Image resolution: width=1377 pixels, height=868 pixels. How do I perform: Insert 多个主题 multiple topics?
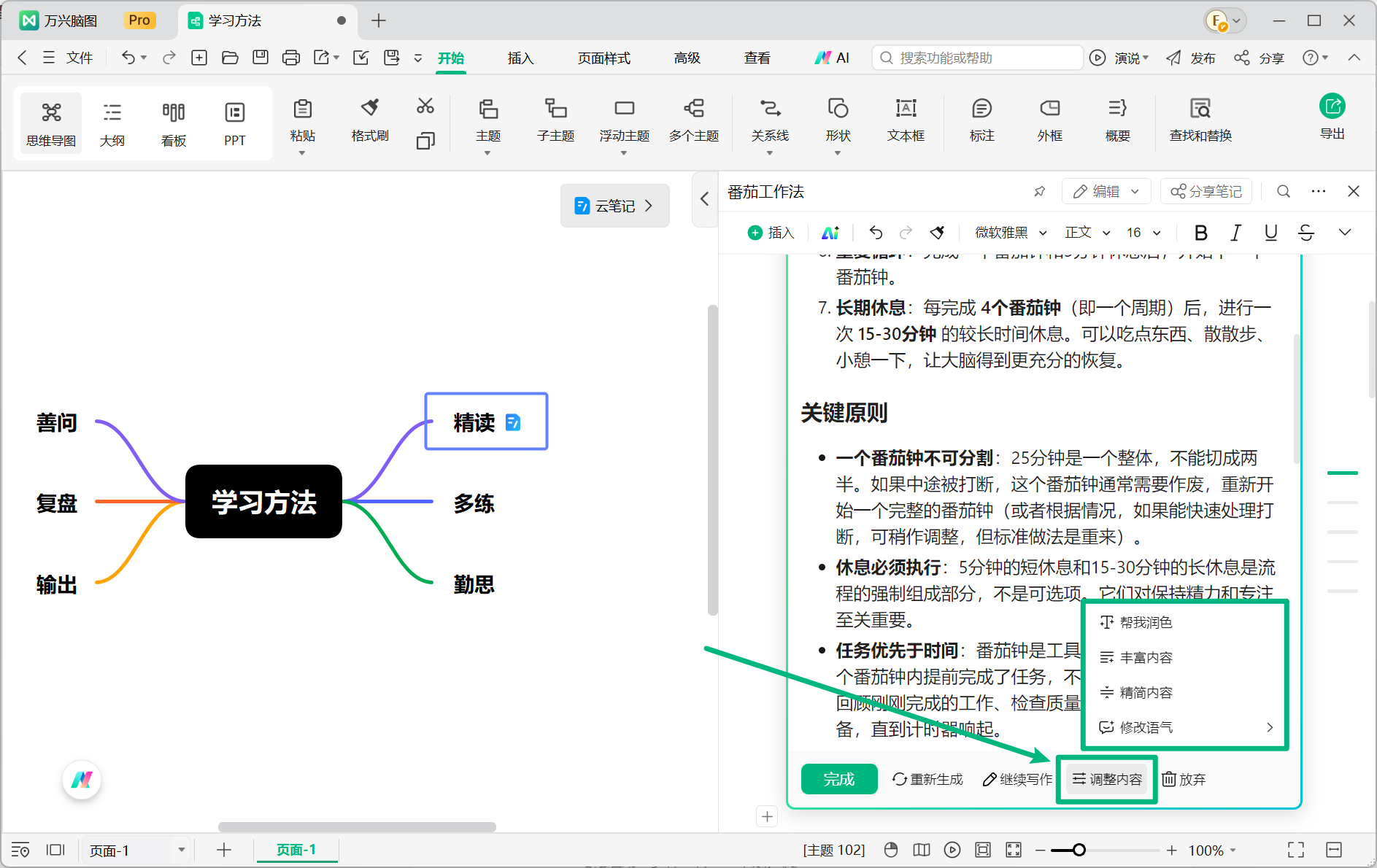click(x=694, y=120)
